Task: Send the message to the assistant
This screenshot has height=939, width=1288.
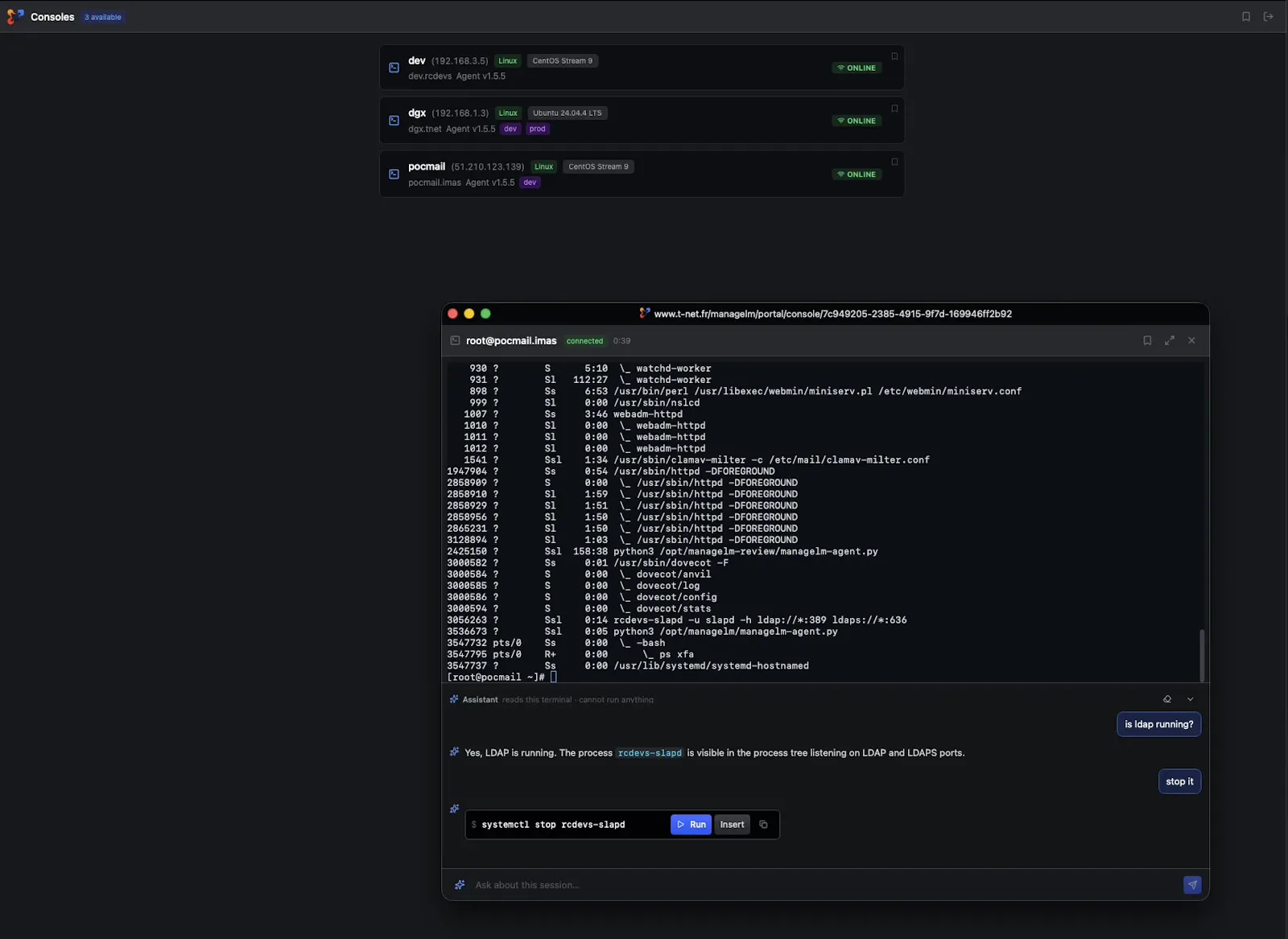Action: (1192, 885)
